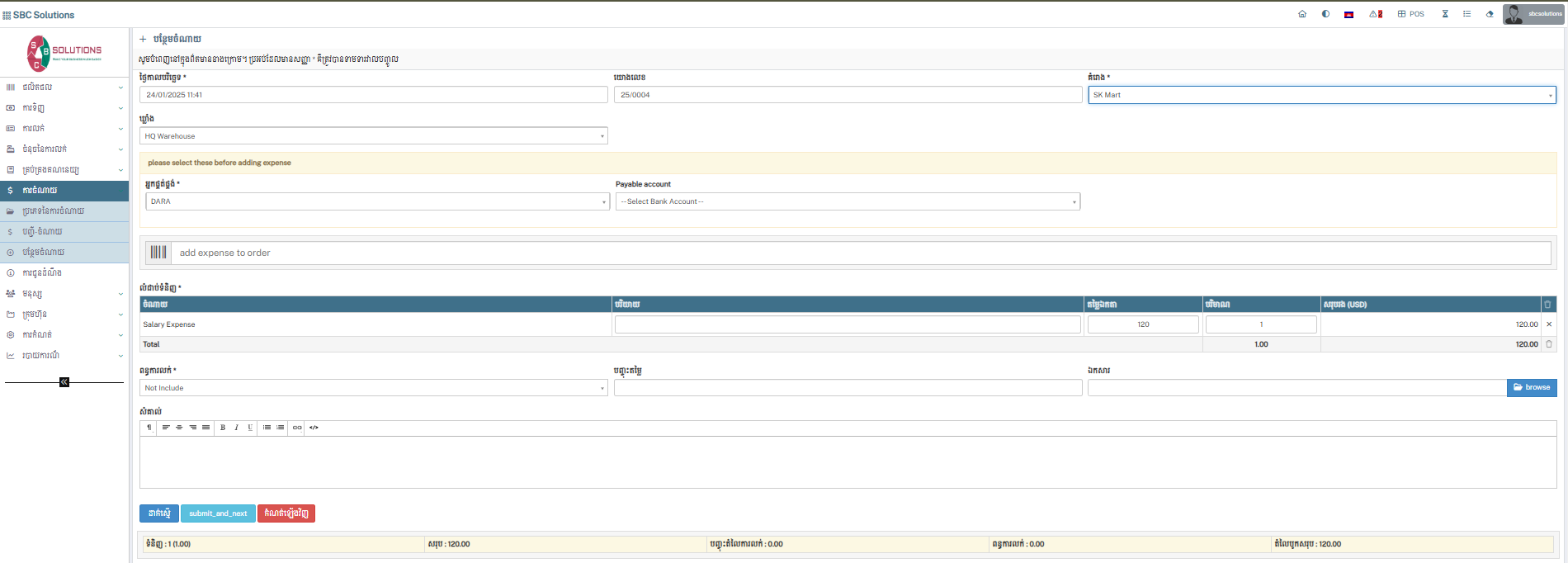Toggle italic formatting in note editor
The height and width of the screenshot is (563, 1568).
click(x=236, y=428)
